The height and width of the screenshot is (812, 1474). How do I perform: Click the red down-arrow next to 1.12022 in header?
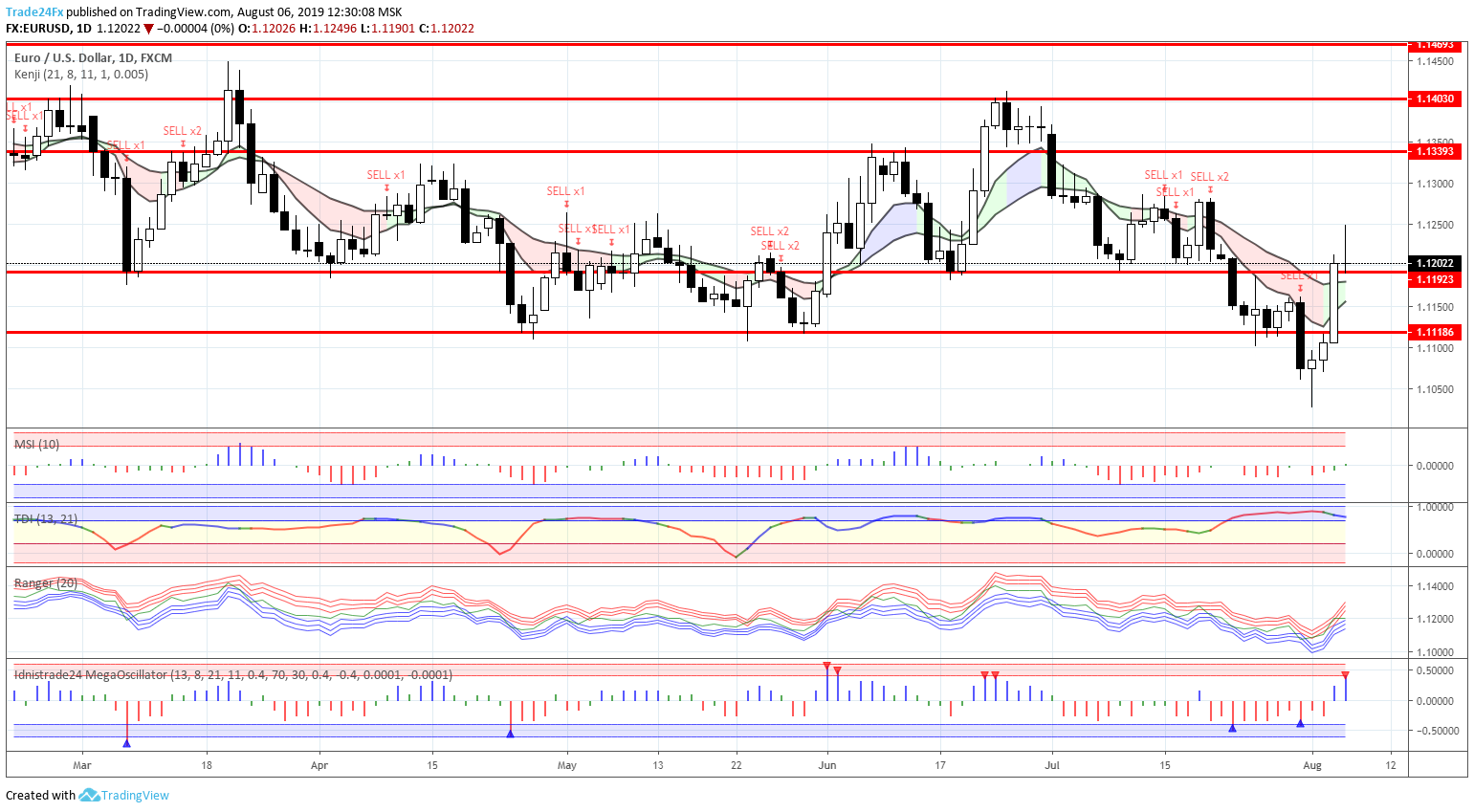click(148, 29)
